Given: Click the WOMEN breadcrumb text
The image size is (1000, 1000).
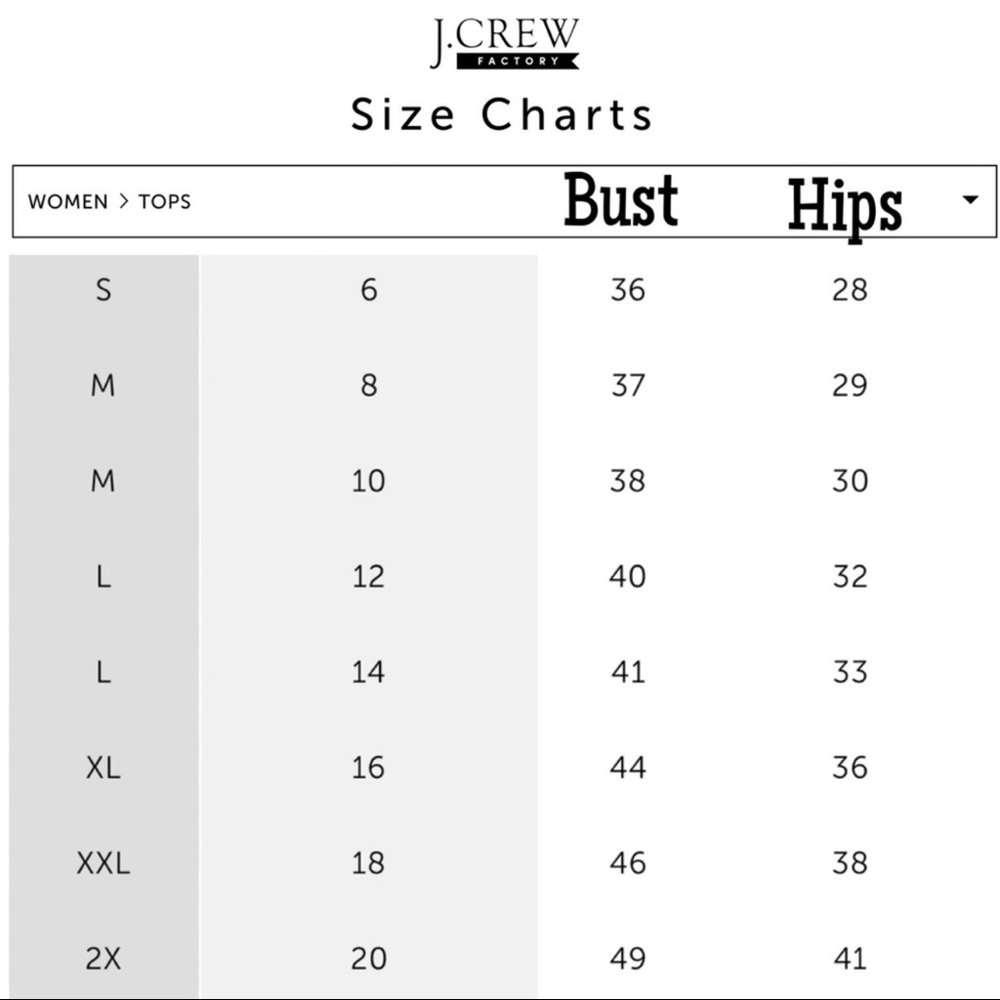Looking at the screenshot, I should point(68,202).
